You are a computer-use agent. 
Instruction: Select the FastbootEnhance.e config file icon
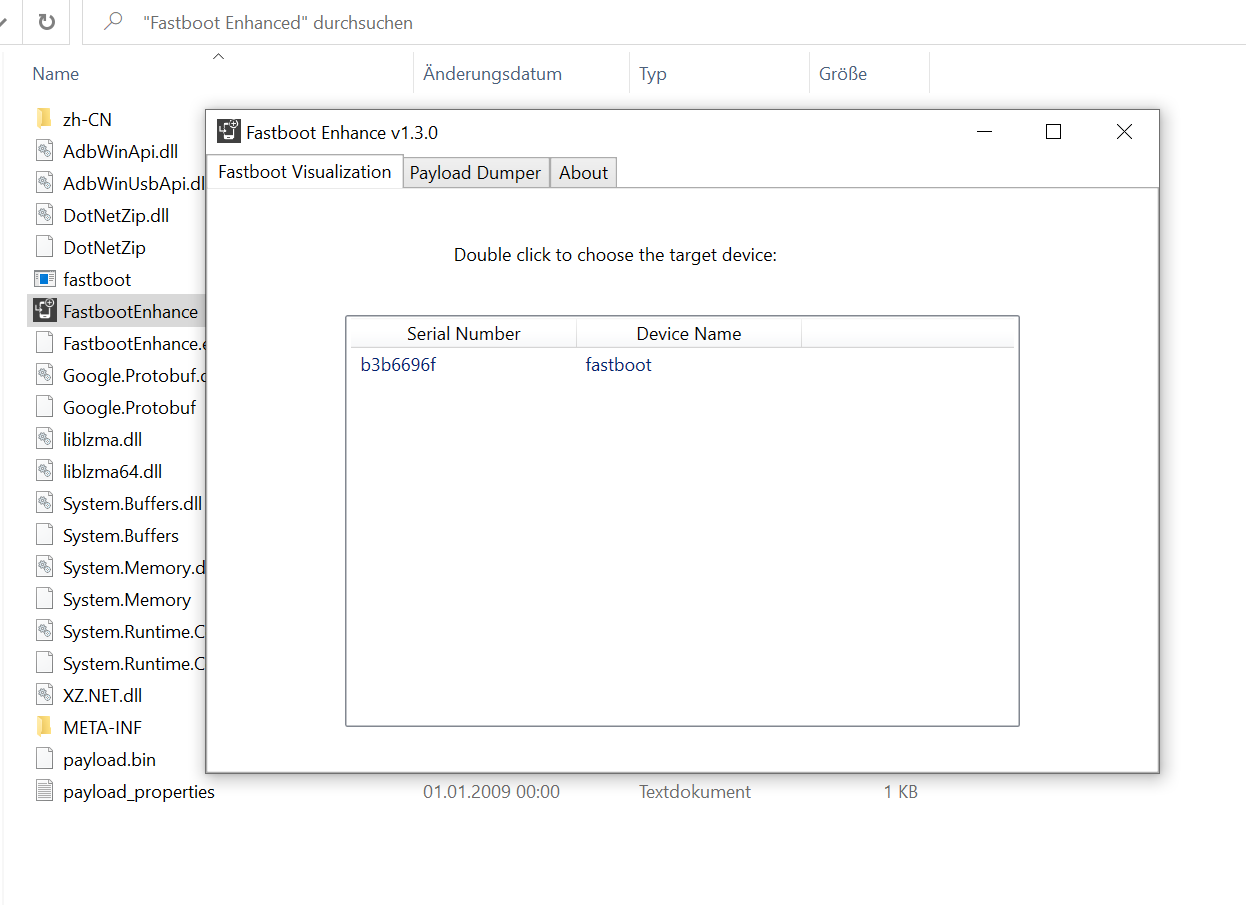(x=44, y=343)
